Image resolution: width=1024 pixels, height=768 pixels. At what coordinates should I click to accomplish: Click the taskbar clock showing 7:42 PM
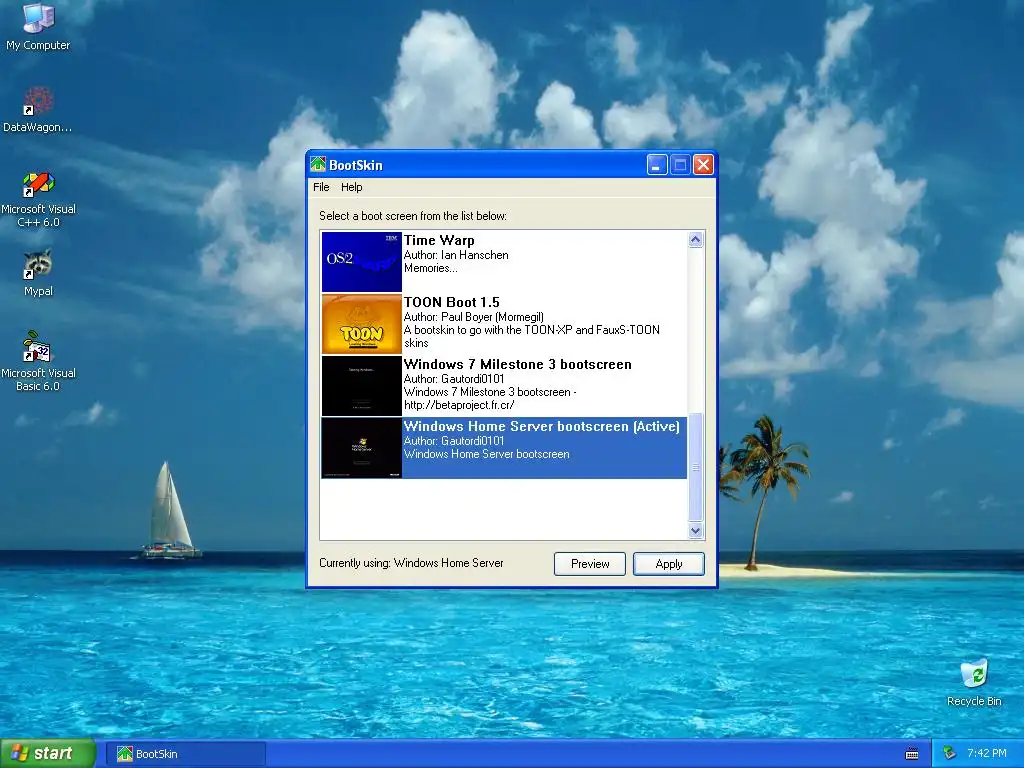click(x=987, y=754)
